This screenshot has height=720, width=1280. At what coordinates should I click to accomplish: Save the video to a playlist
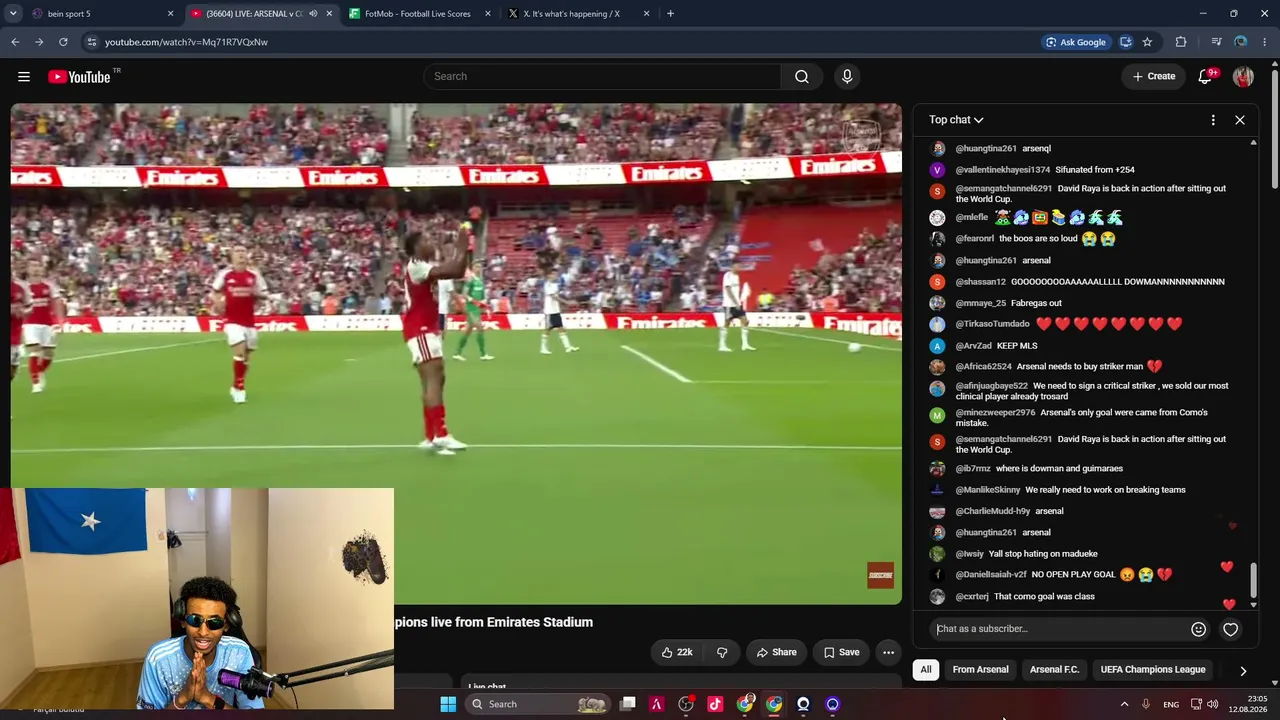click(841, 652)
